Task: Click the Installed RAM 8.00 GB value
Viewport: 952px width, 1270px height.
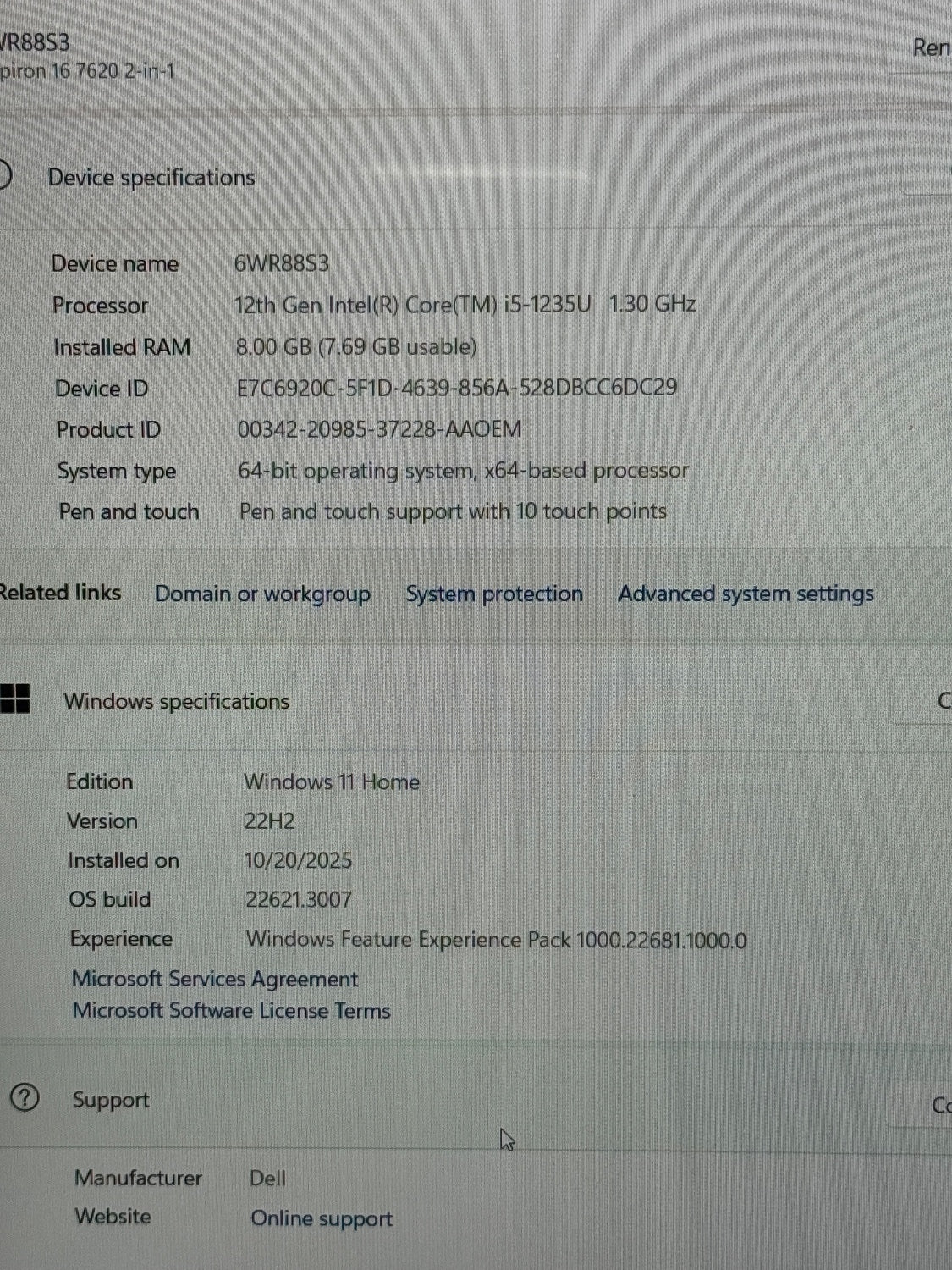Action: (x=356, y=346)
